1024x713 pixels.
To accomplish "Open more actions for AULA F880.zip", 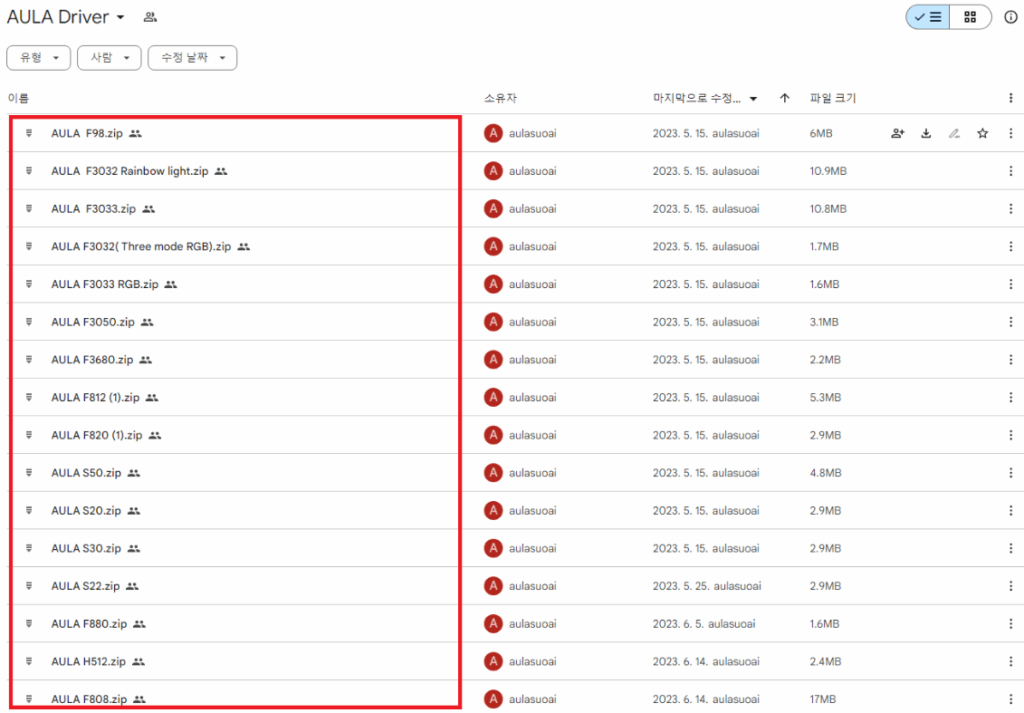I will (1010, 624).
